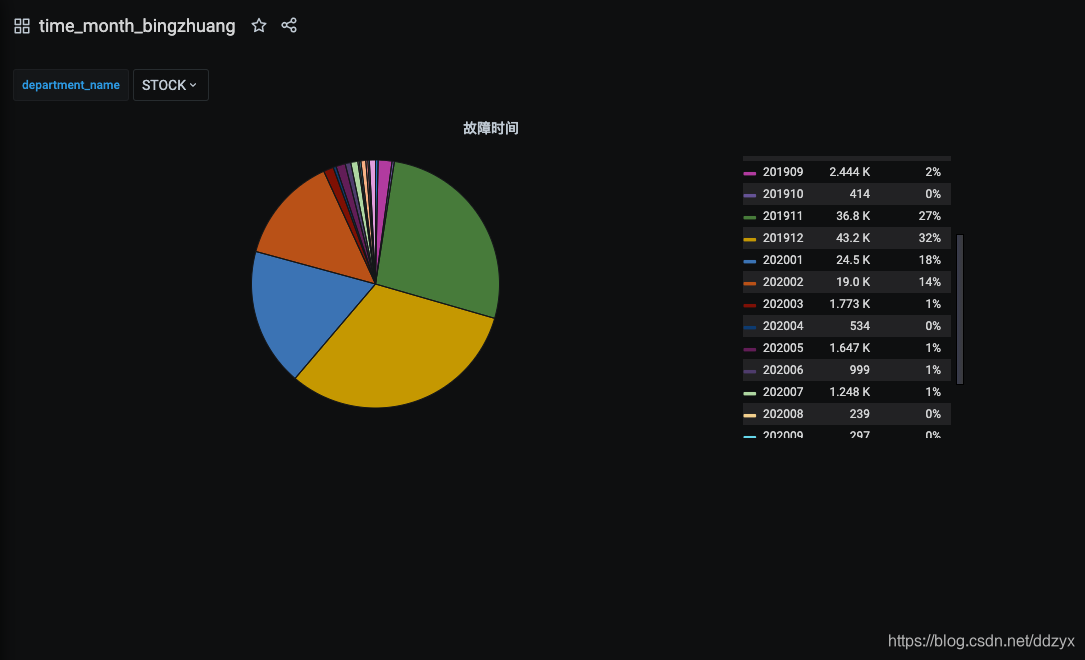Click the 202008 legend color swatch

749,415
